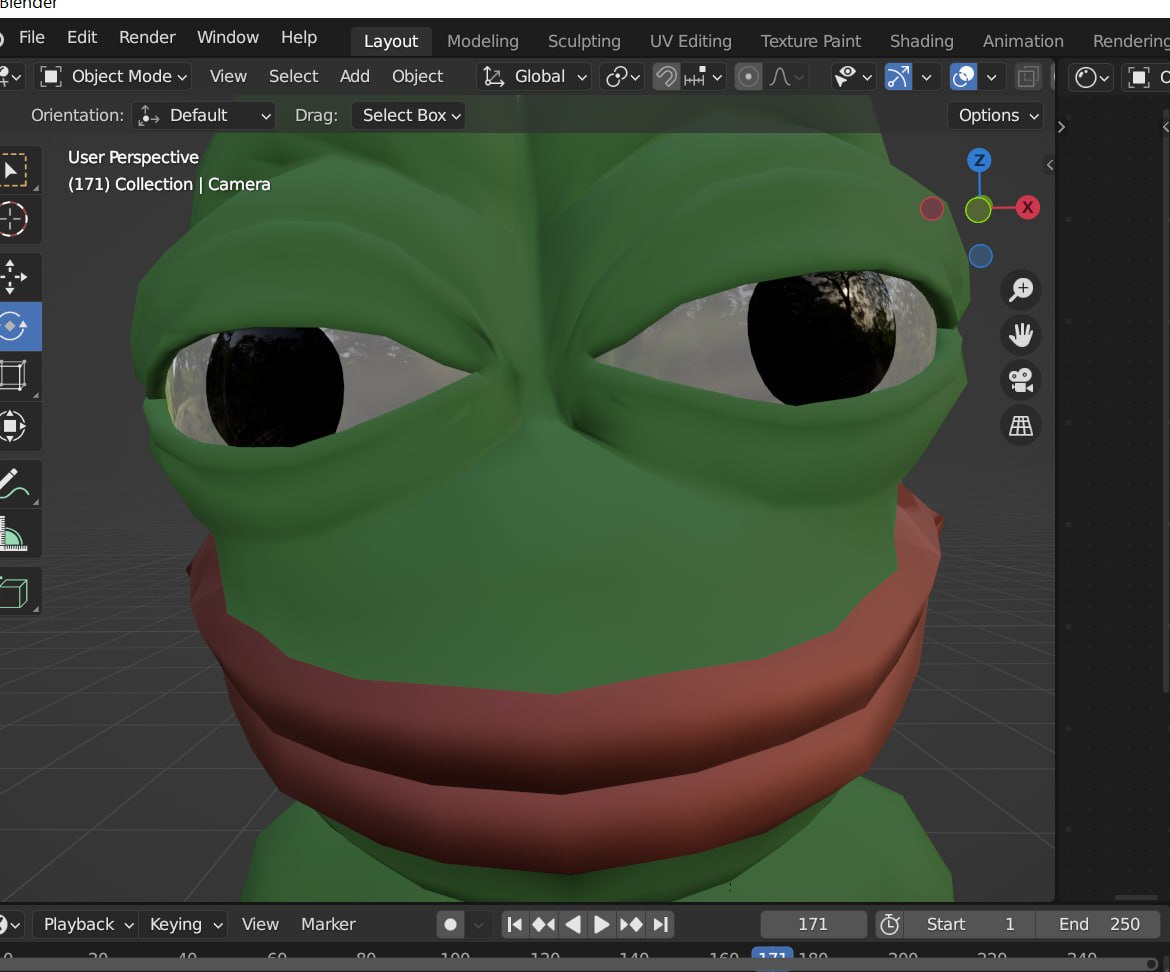Image resolution: width=1170 pixels, height=972 pixels.
Task: Switch to the Shading workspace tab
Action: tap(922, 41)
